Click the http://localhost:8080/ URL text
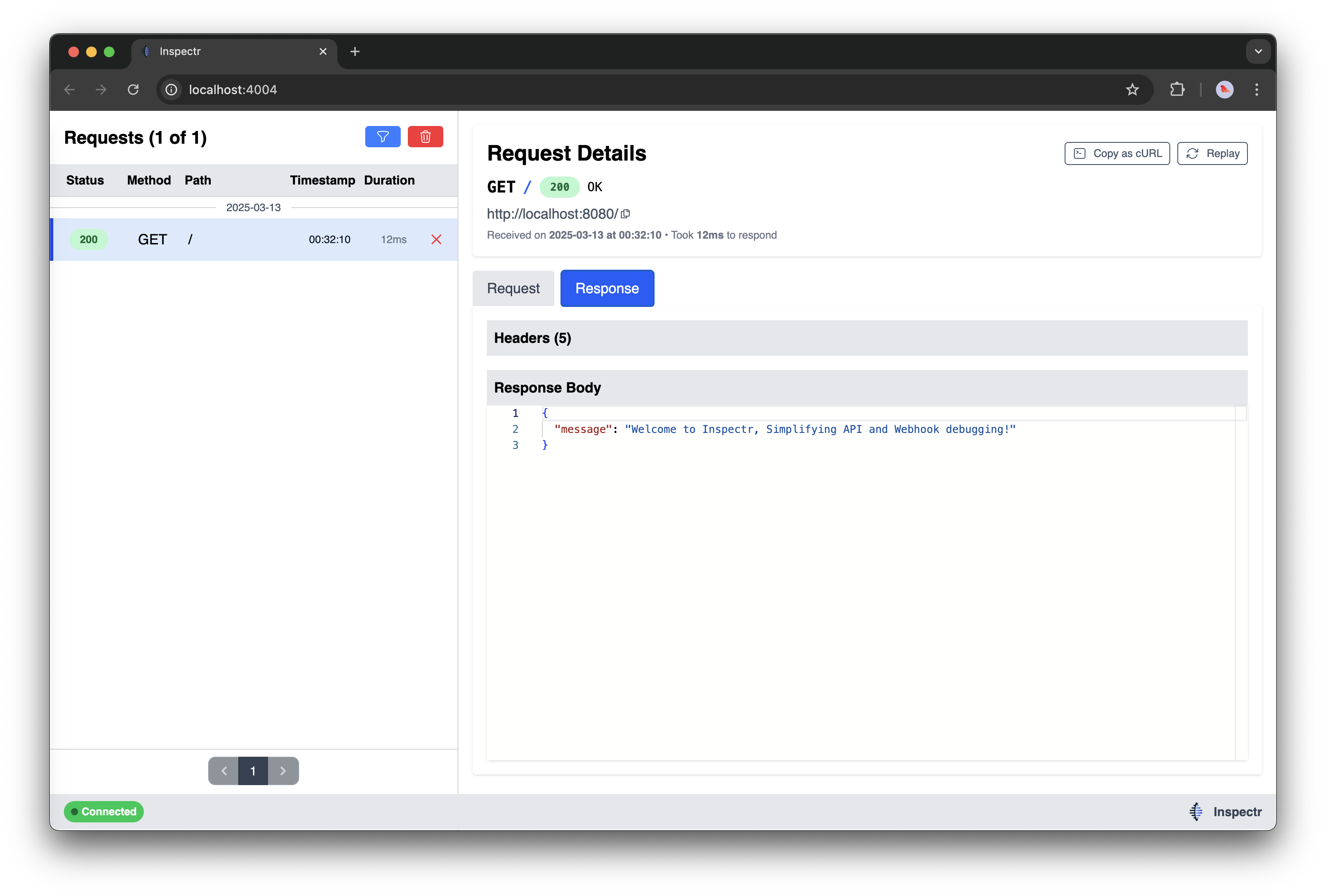The image size is (1326, 896). tap(552, 214)
